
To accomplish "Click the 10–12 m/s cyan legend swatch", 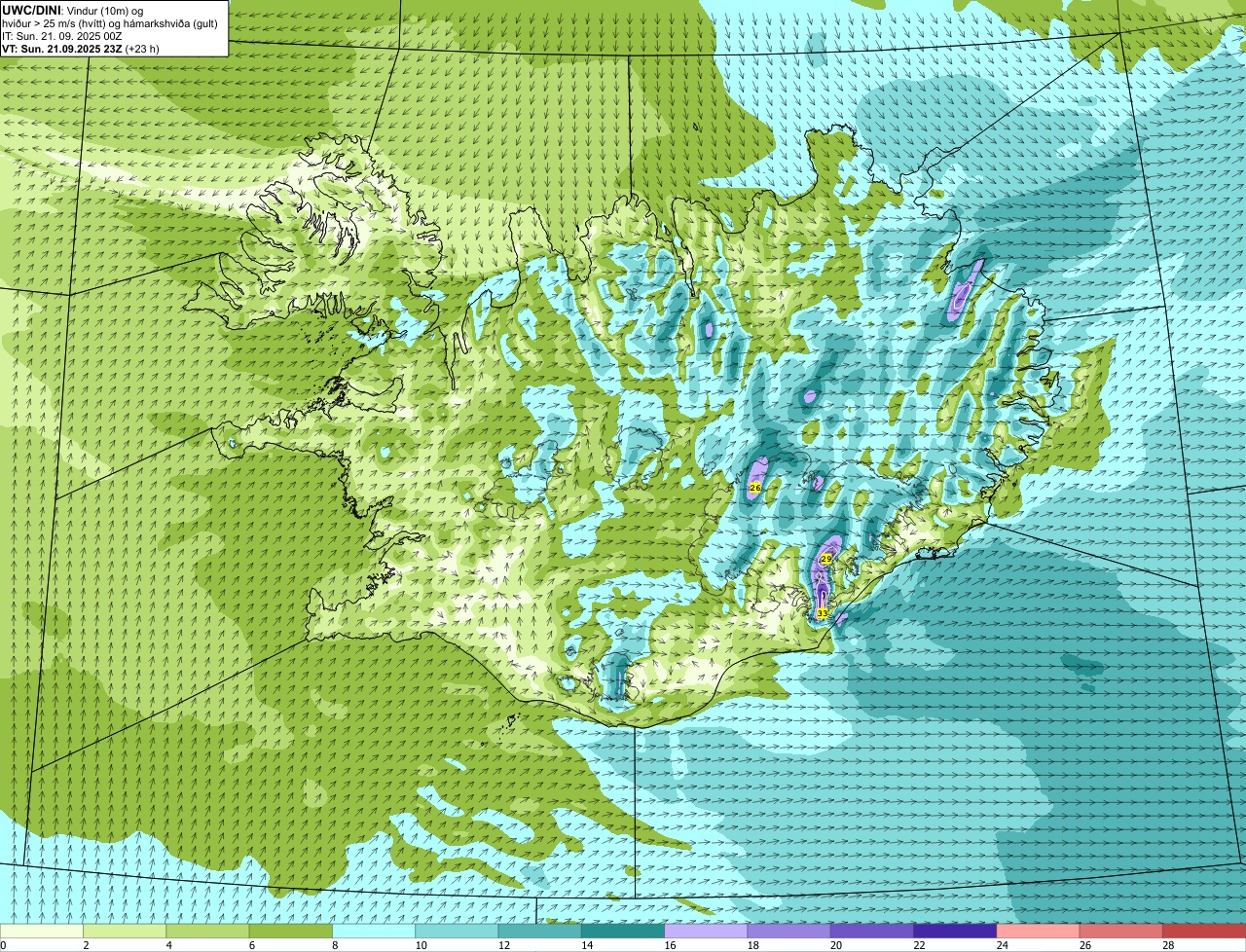I will tap(457, 932).
